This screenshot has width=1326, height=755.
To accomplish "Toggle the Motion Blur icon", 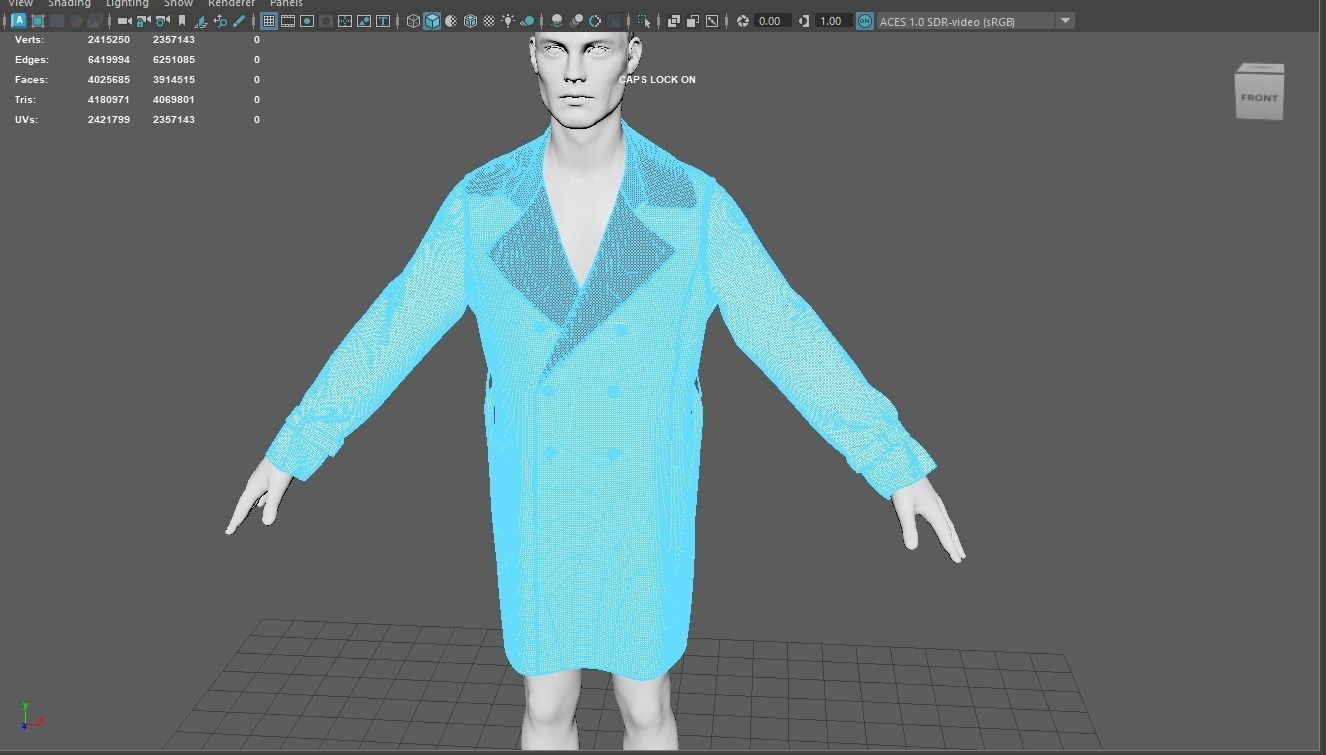I will click(x=576, y=21).
